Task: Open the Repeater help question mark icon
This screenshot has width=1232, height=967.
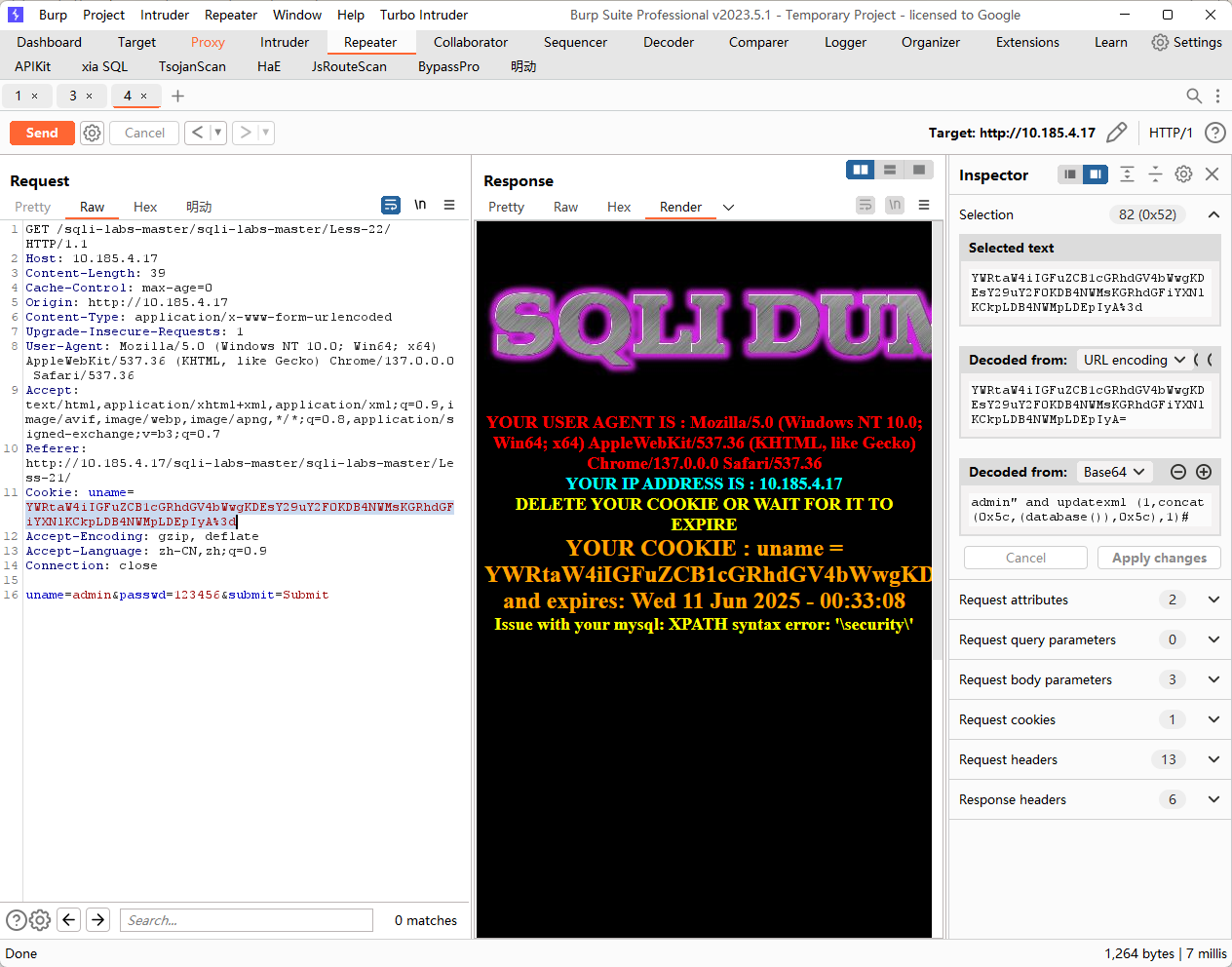Action: pyautogui.click(x=1214, y=133)
